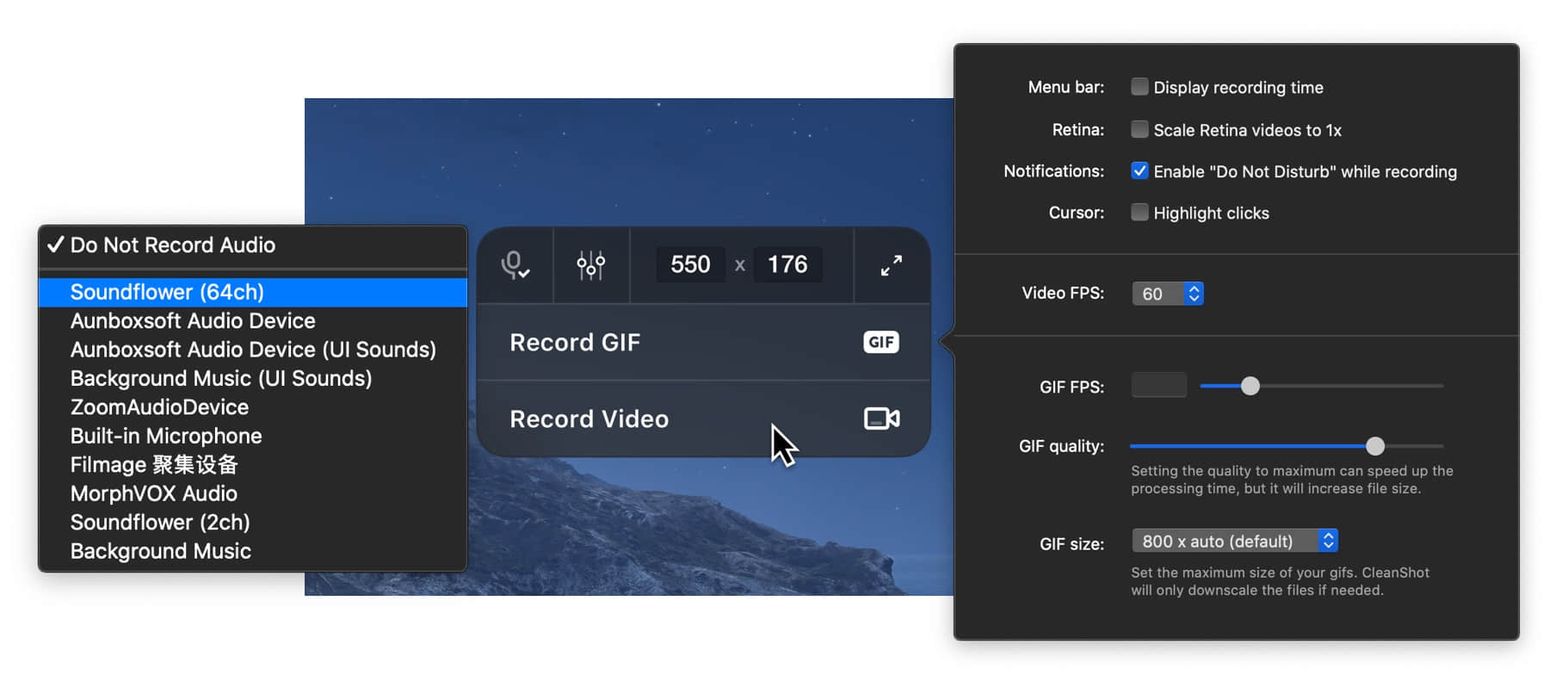
Task: Click the GIF FPS slider handle
Action: click(x=1250, y=387)
